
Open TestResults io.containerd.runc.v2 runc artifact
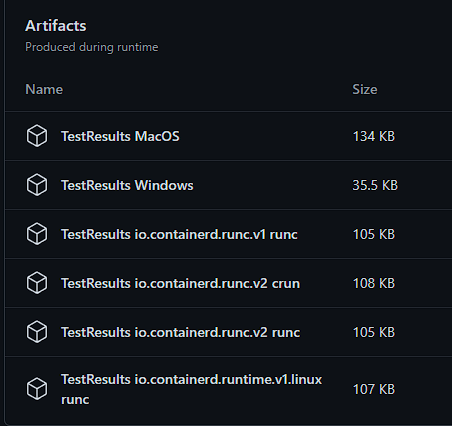coord(180,332)
